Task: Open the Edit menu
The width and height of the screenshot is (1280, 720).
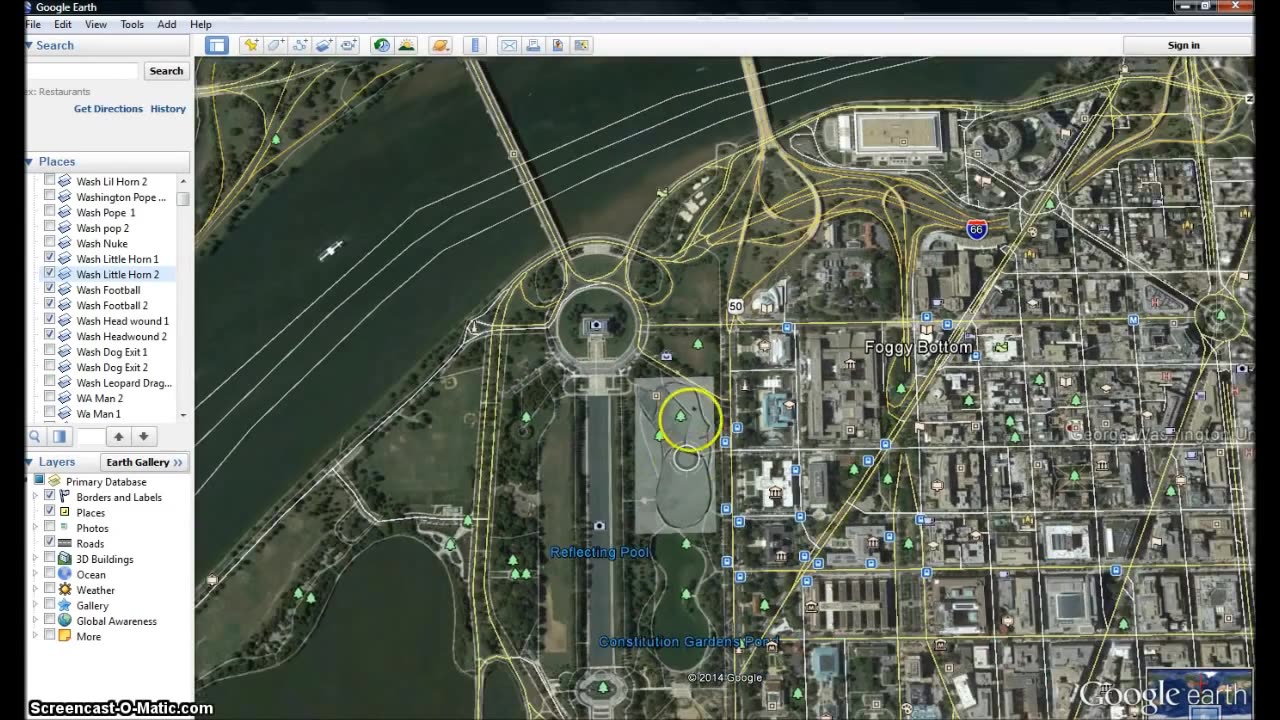Action: point(63,24)
